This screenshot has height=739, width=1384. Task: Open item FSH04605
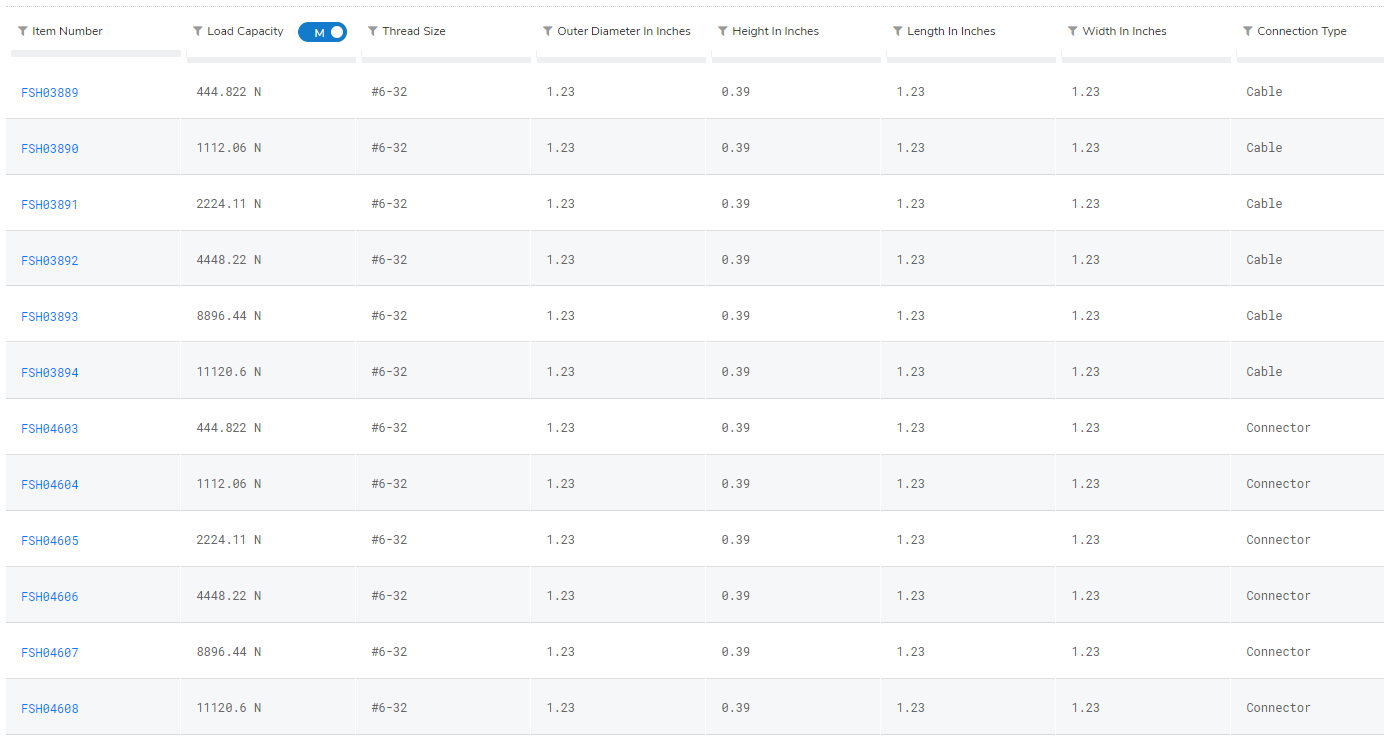point(50,541)
